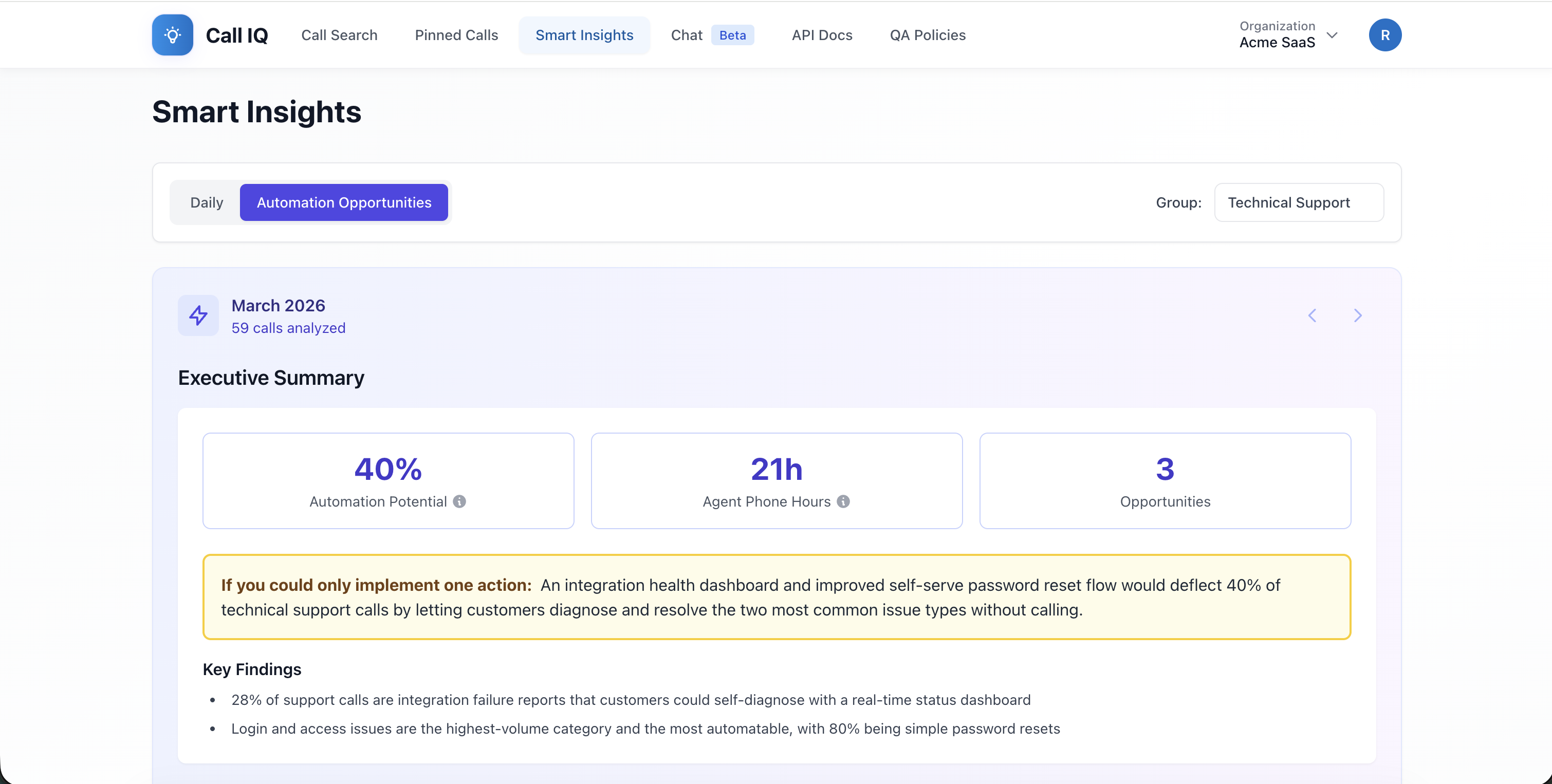Viewport: 1552px width, 784px height.
Task: Select the Smart Insights tab
Action: 584,35
